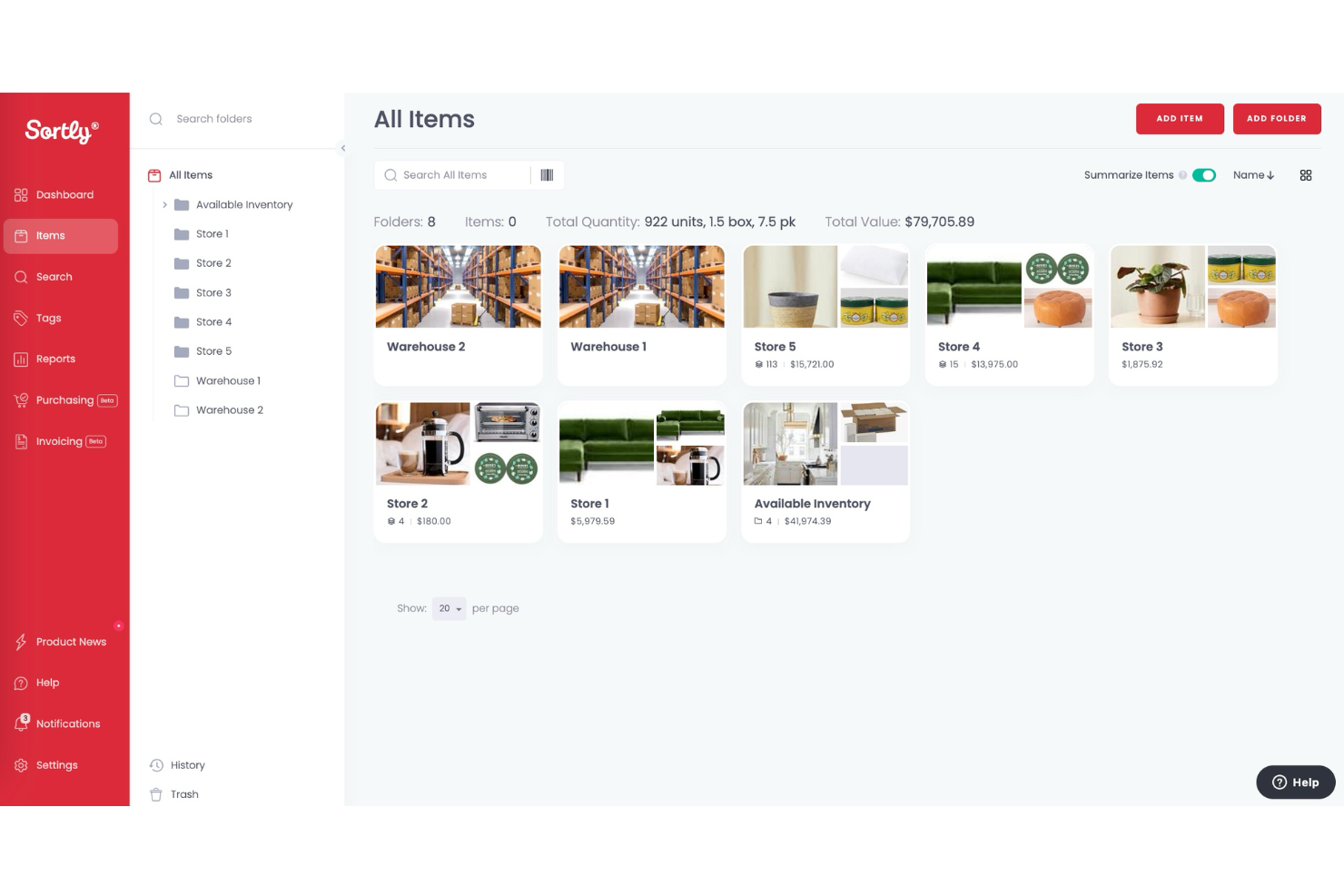Expand the Available Inventory folder tree
The image size is (1344, 896).
click(x=164, y=204)
